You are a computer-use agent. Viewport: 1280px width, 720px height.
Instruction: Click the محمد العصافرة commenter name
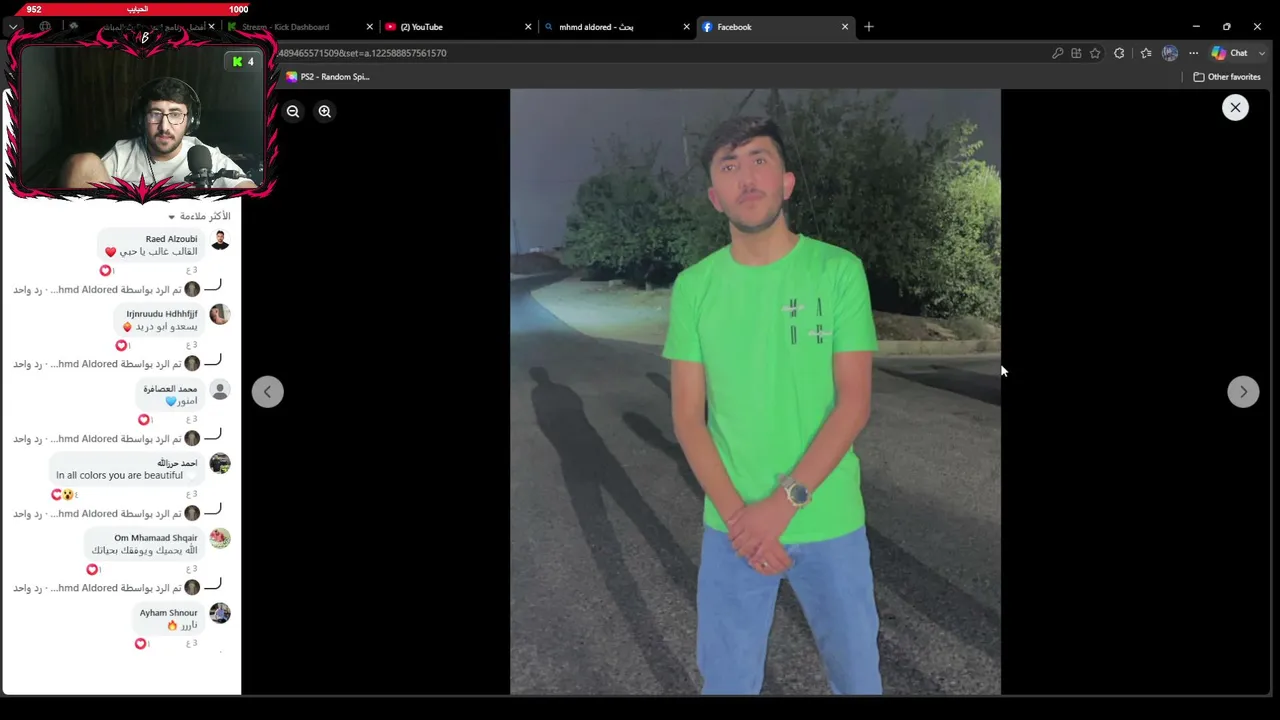(x=170, y=388)
